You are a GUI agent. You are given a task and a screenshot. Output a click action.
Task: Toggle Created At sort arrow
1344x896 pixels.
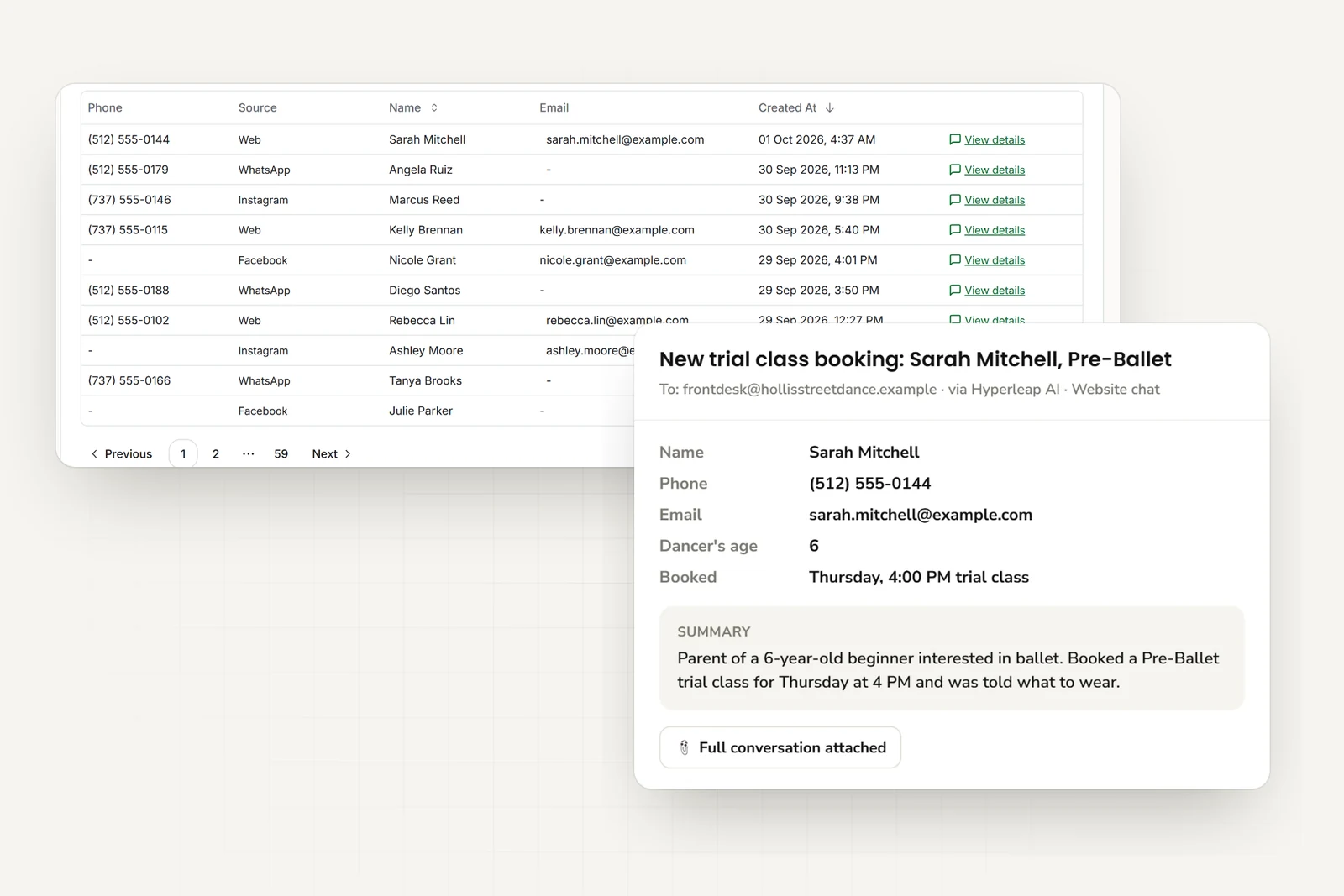tap(830, 107)
